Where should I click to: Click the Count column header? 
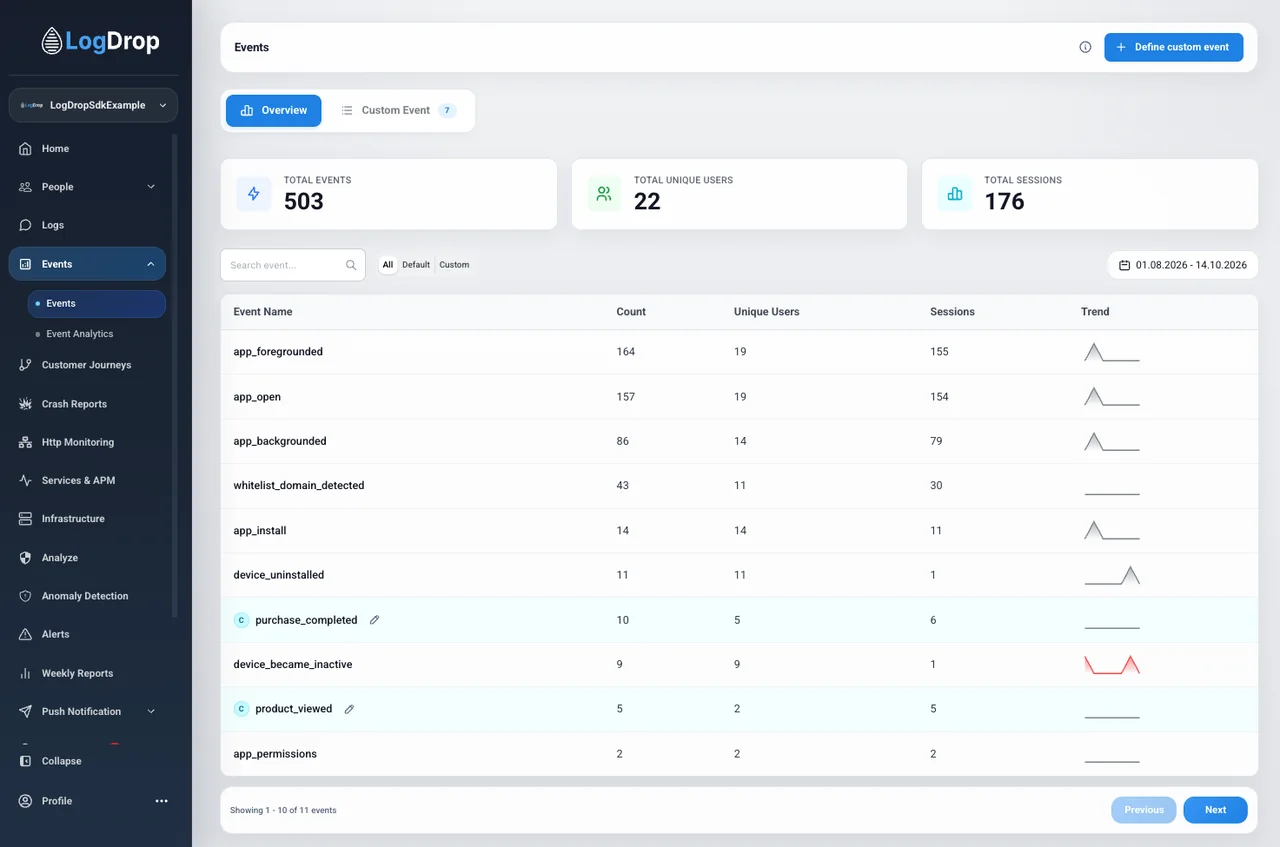(631, 312)
